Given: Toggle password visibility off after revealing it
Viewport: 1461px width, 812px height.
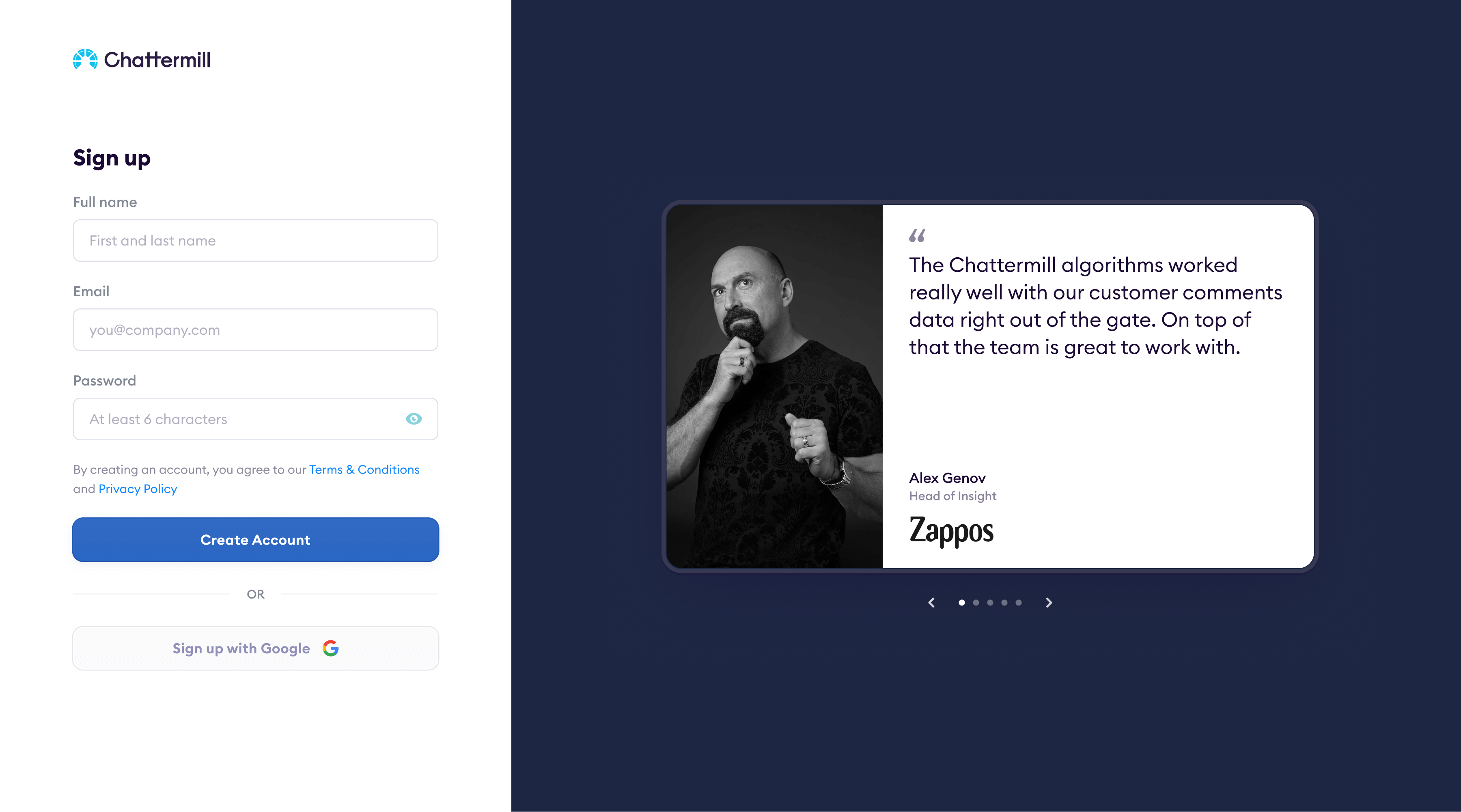Looking at the screenshot, I should (x=414, y=419).
